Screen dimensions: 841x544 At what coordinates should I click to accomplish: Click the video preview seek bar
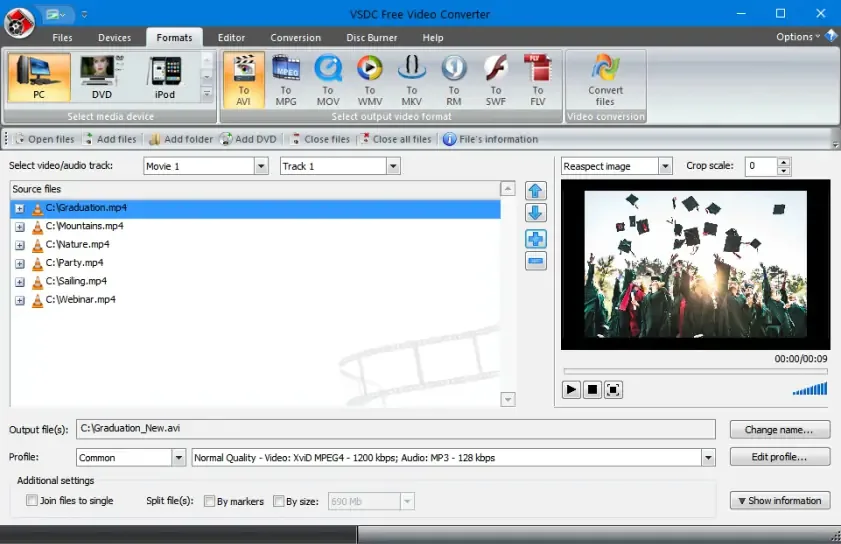click(x=695, y=371)
